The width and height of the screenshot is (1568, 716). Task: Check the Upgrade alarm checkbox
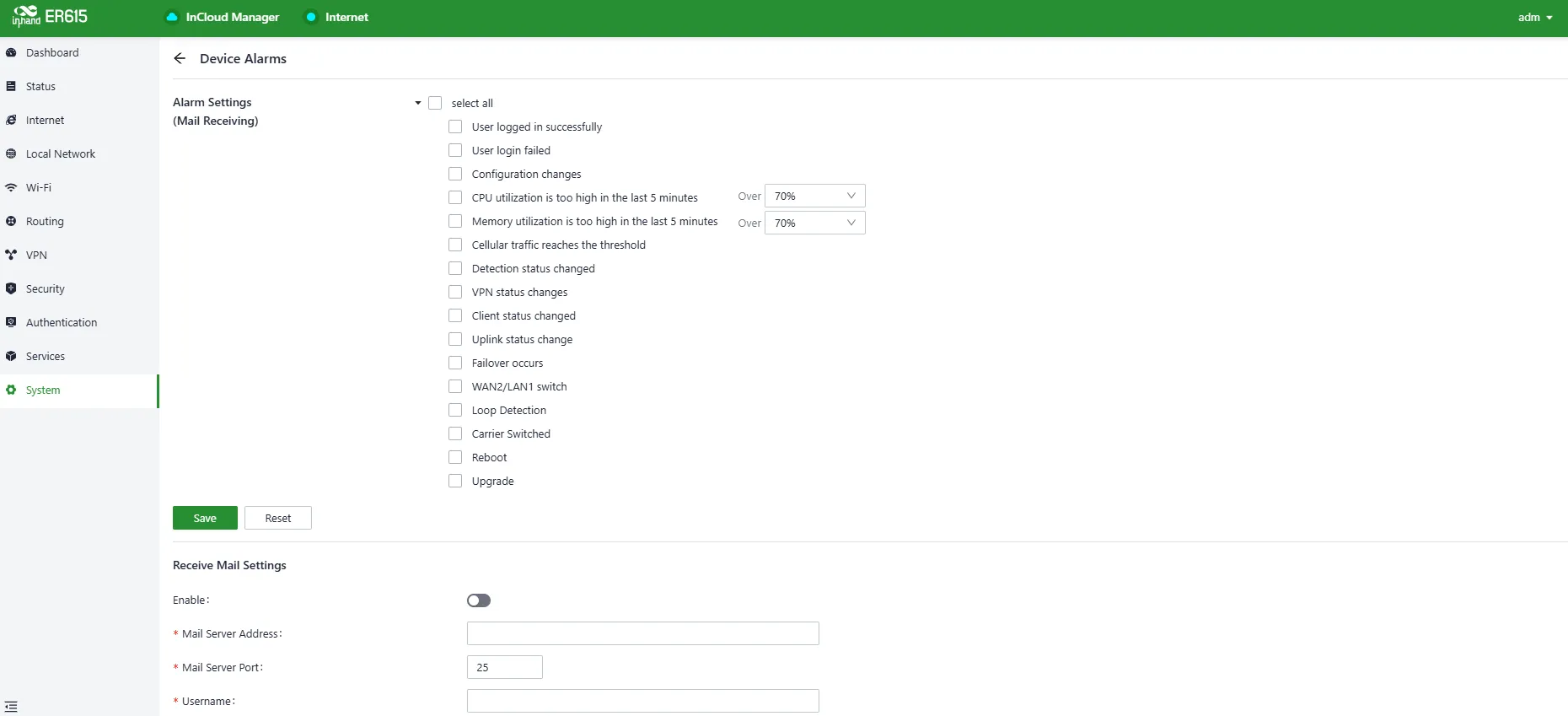coord(455,481)
